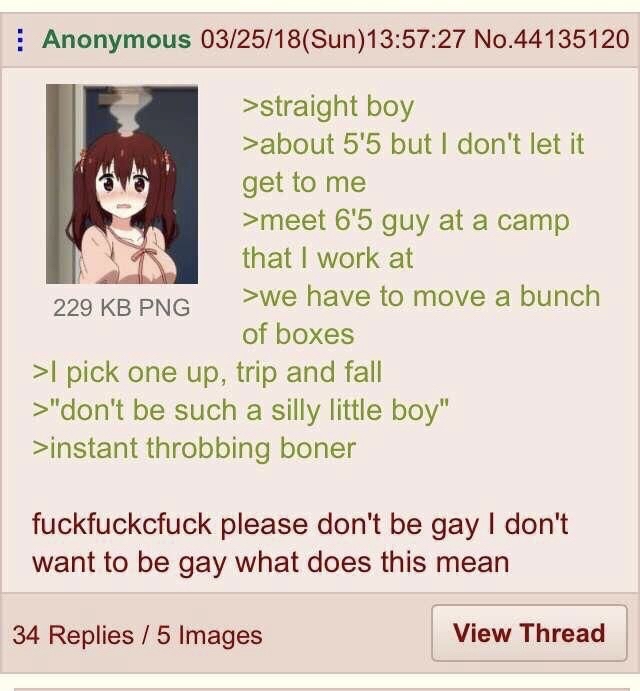Expand the anime girl image thumbnail
This screenshot has height=691, width=640.
click(x=122, y=184)
